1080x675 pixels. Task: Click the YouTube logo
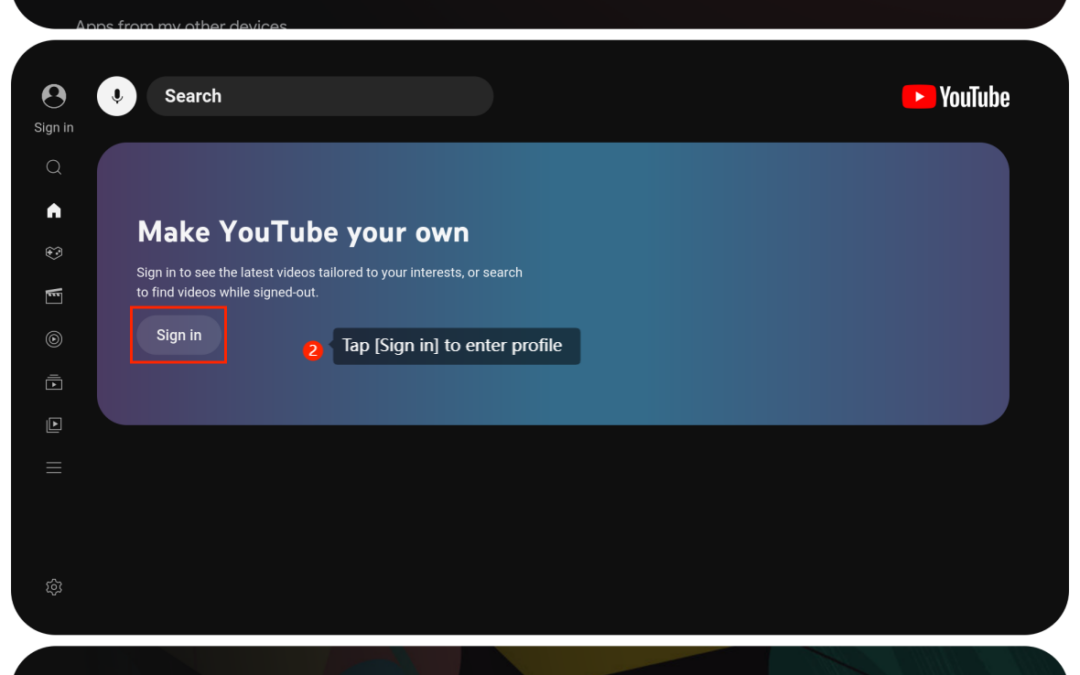[x=955, y=97]
